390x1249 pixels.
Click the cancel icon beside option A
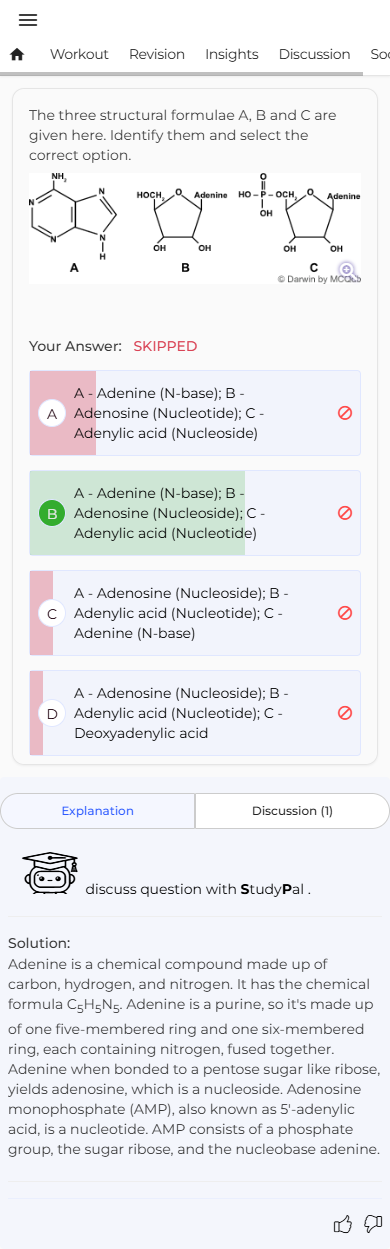(344, 413)
